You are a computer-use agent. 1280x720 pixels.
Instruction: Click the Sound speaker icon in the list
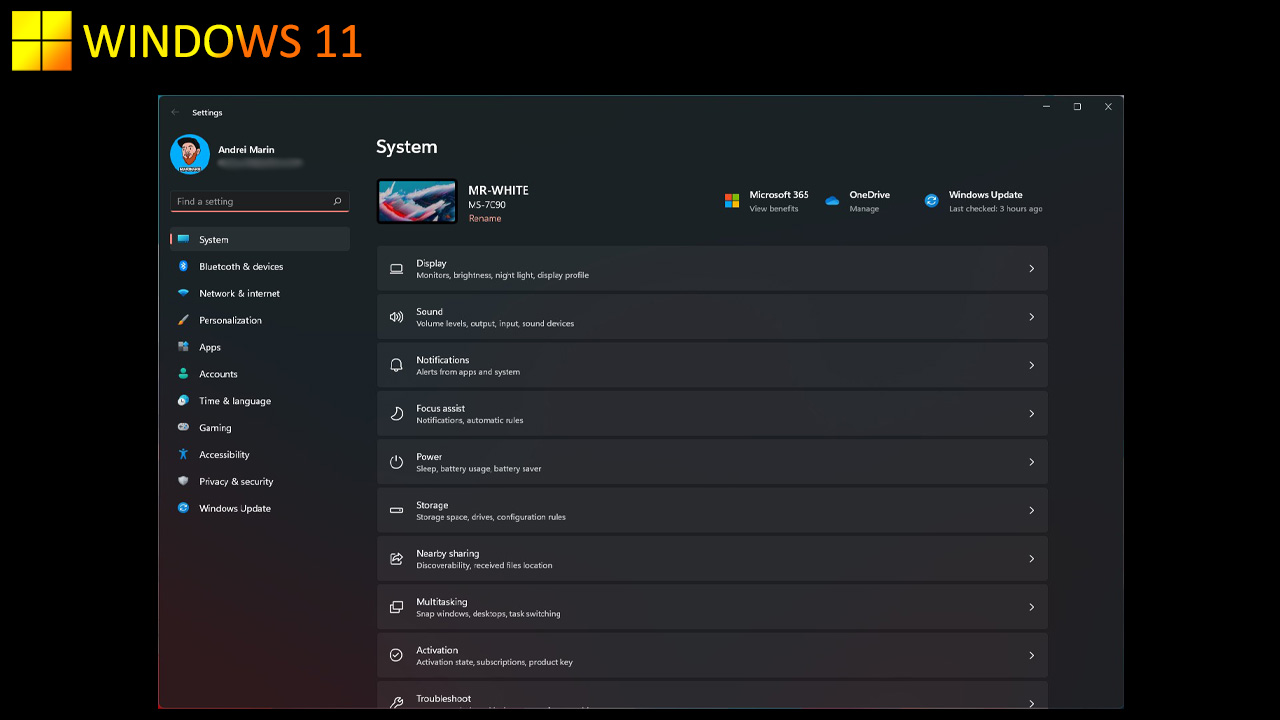pyautogui.click(x=396, y=317)
